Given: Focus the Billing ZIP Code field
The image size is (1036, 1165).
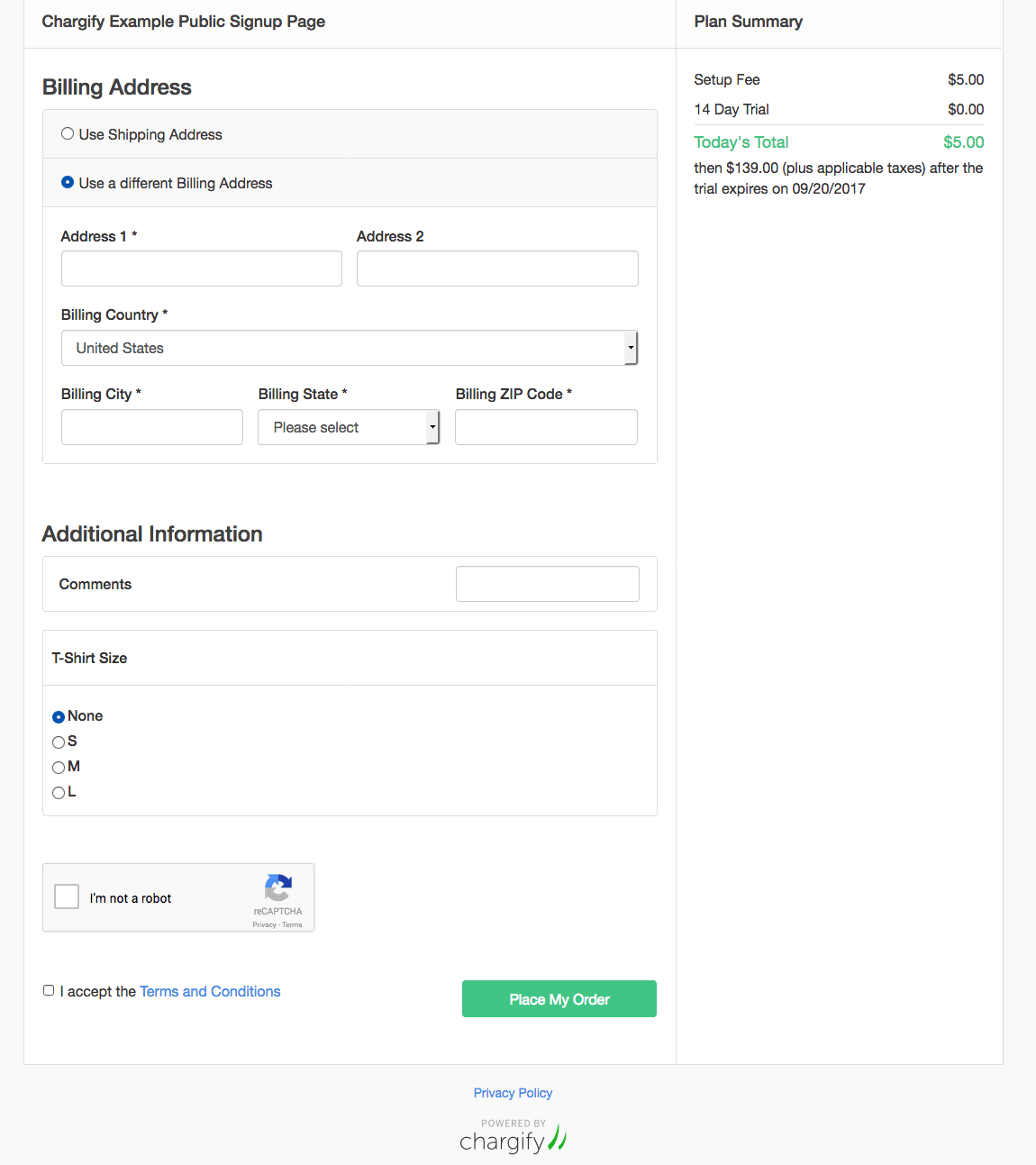Looking at the screenshot, I should coord(546,427).
